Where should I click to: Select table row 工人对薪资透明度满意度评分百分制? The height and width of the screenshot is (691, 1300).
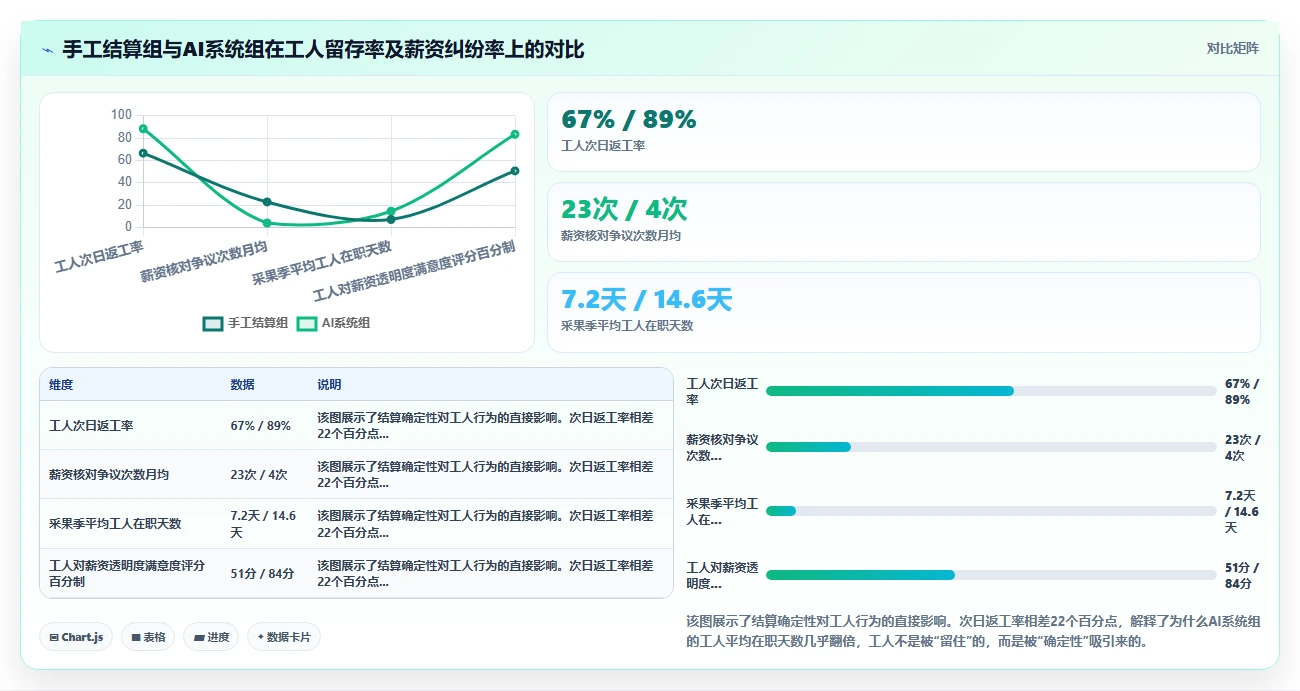click(x=356, y=573)
